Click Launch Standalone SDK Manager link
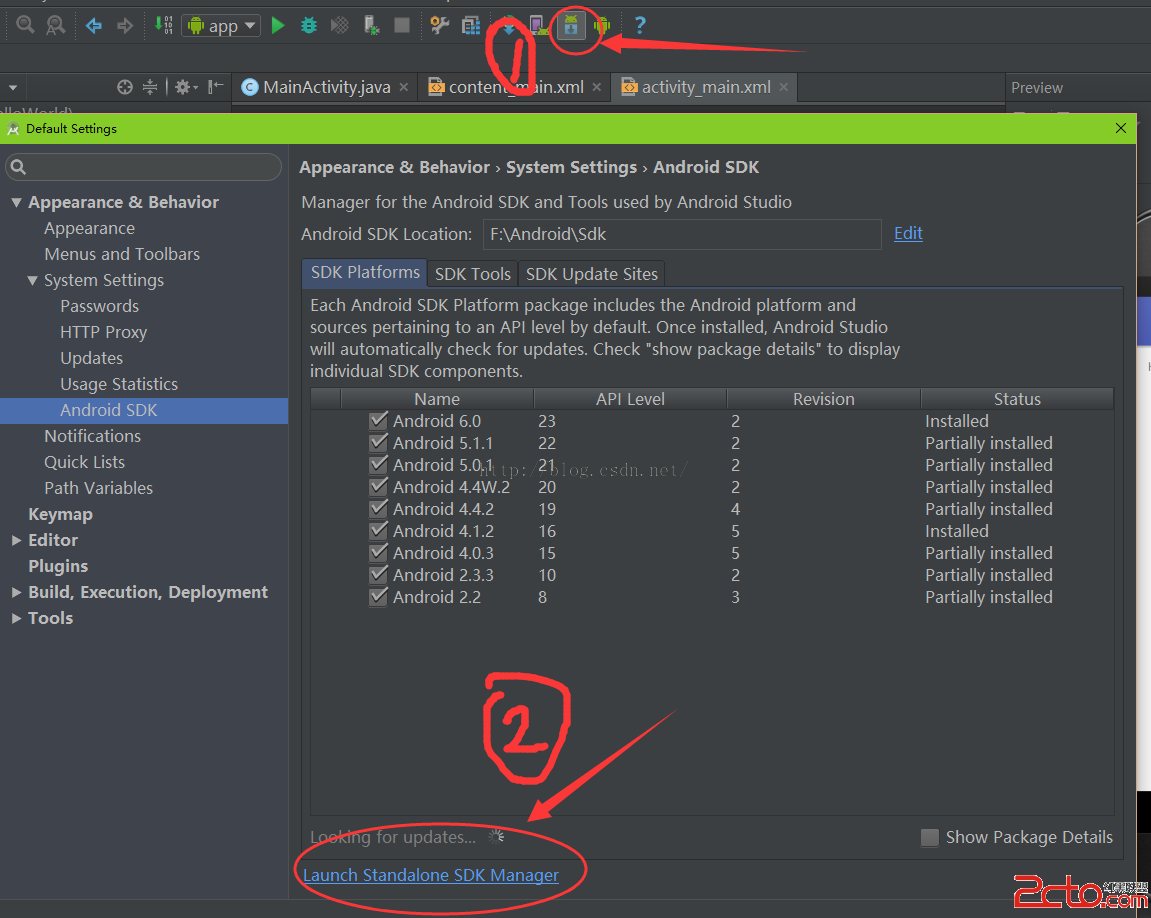The height and width of the screenshot is (918, 1151). 430,875
